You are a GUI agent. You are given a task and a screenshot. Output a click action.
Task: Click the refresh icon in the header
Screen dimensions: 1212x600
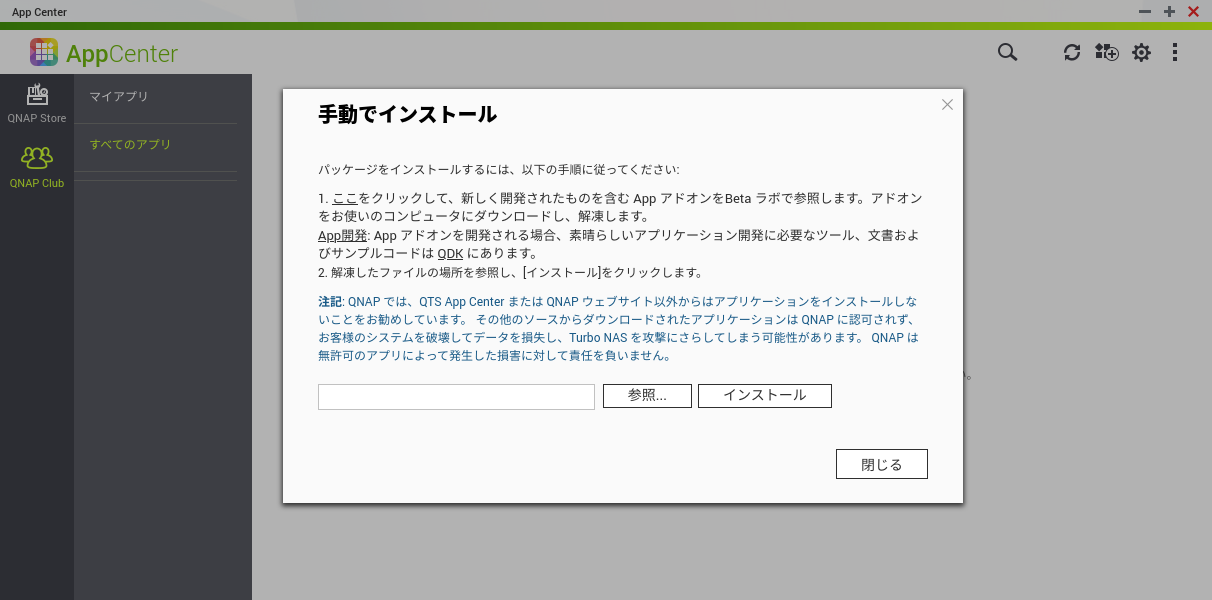coord(1072,52)
